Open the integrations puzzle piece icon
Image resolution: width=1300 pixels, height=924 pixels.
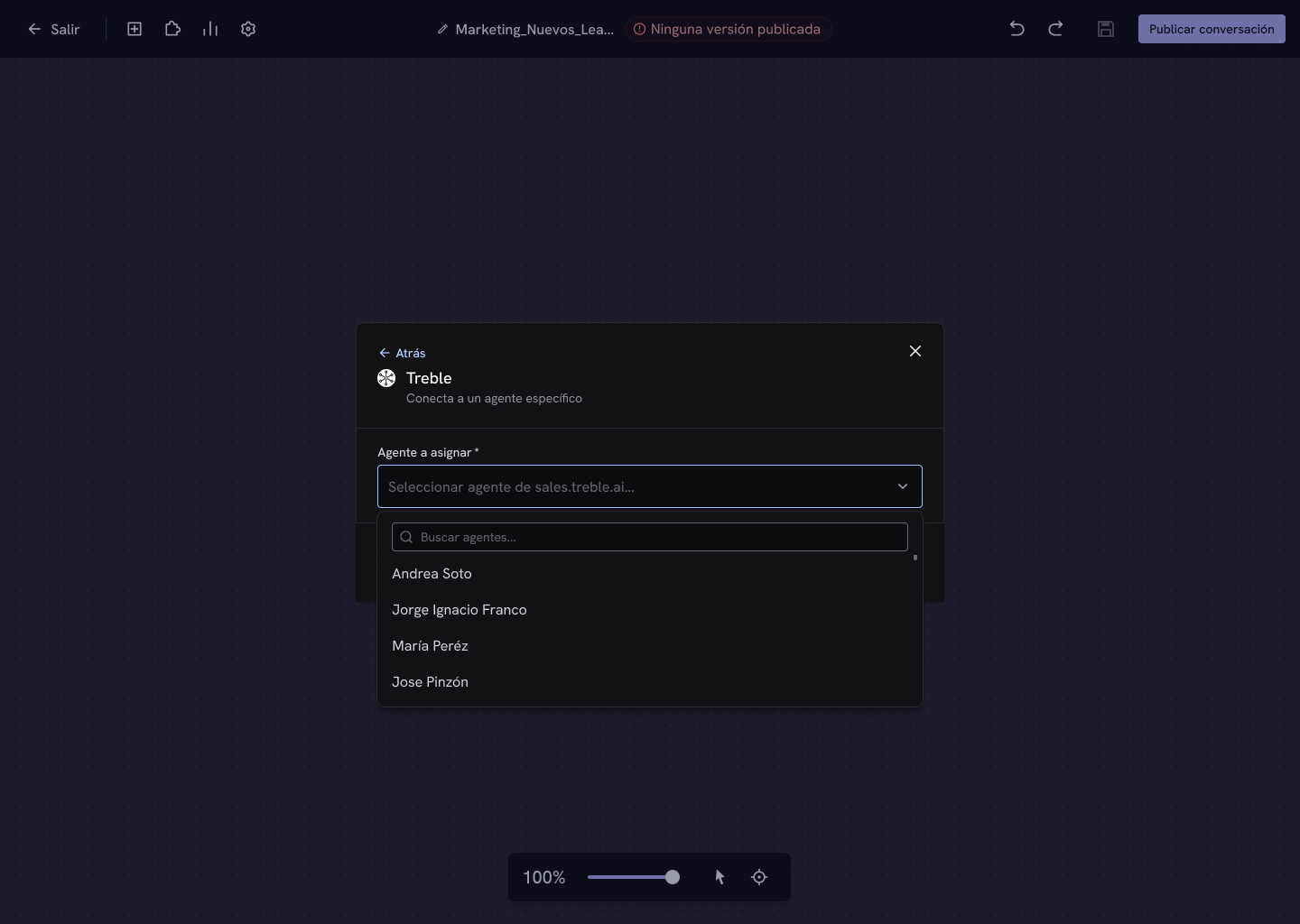coord(172,29)
